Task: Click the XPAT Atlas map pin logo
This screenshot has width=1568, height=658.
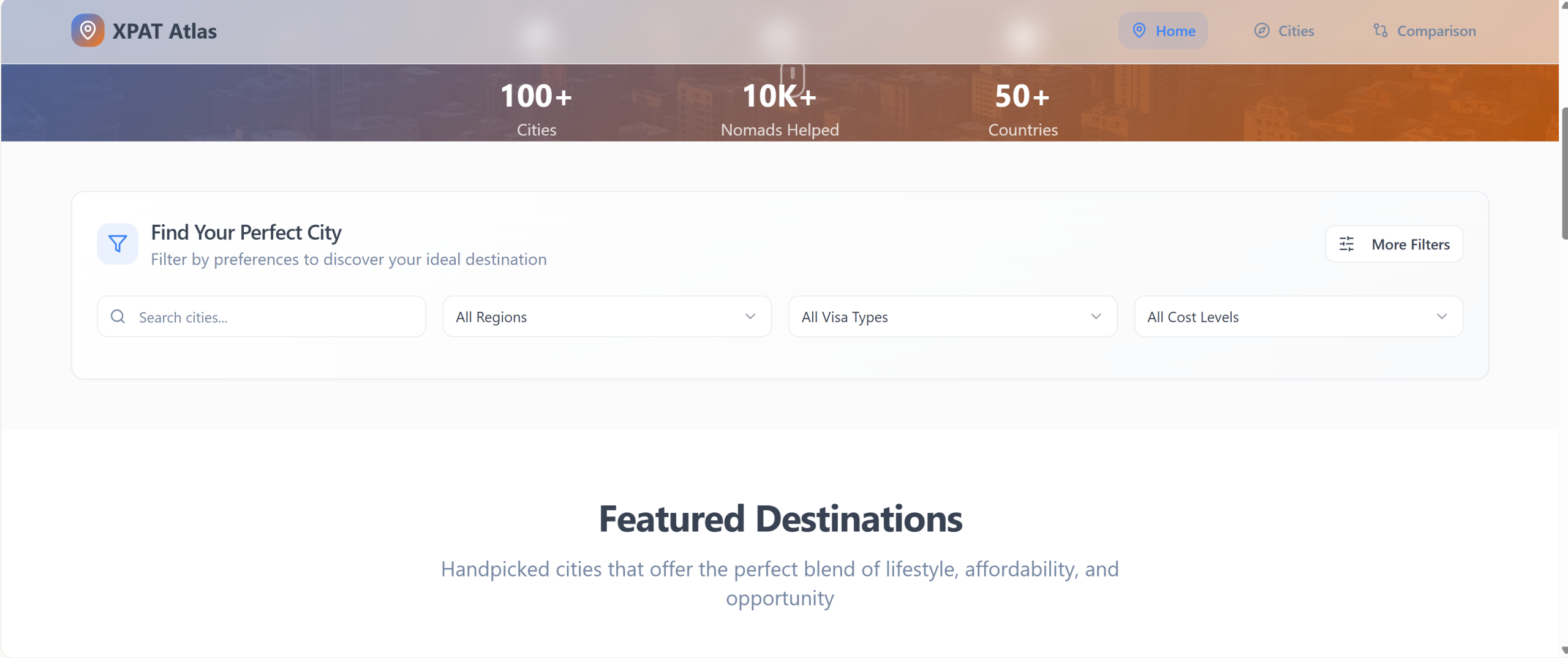Action: [x=88, y=31]
